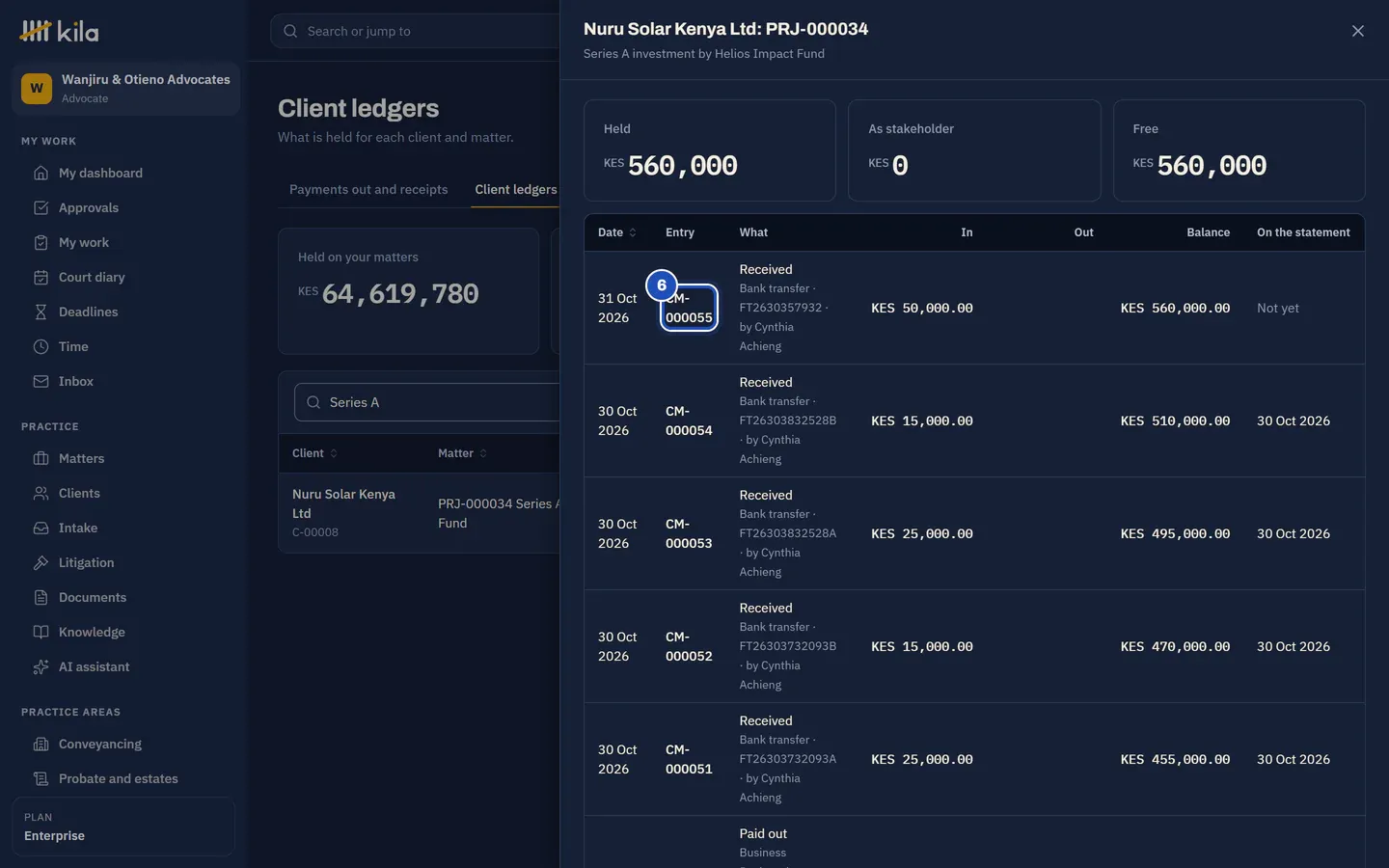The height and width of the screenshot is (868, 1389).
Task: Open Conveyancing practice area icon
Action: click(x=41, y=745)
